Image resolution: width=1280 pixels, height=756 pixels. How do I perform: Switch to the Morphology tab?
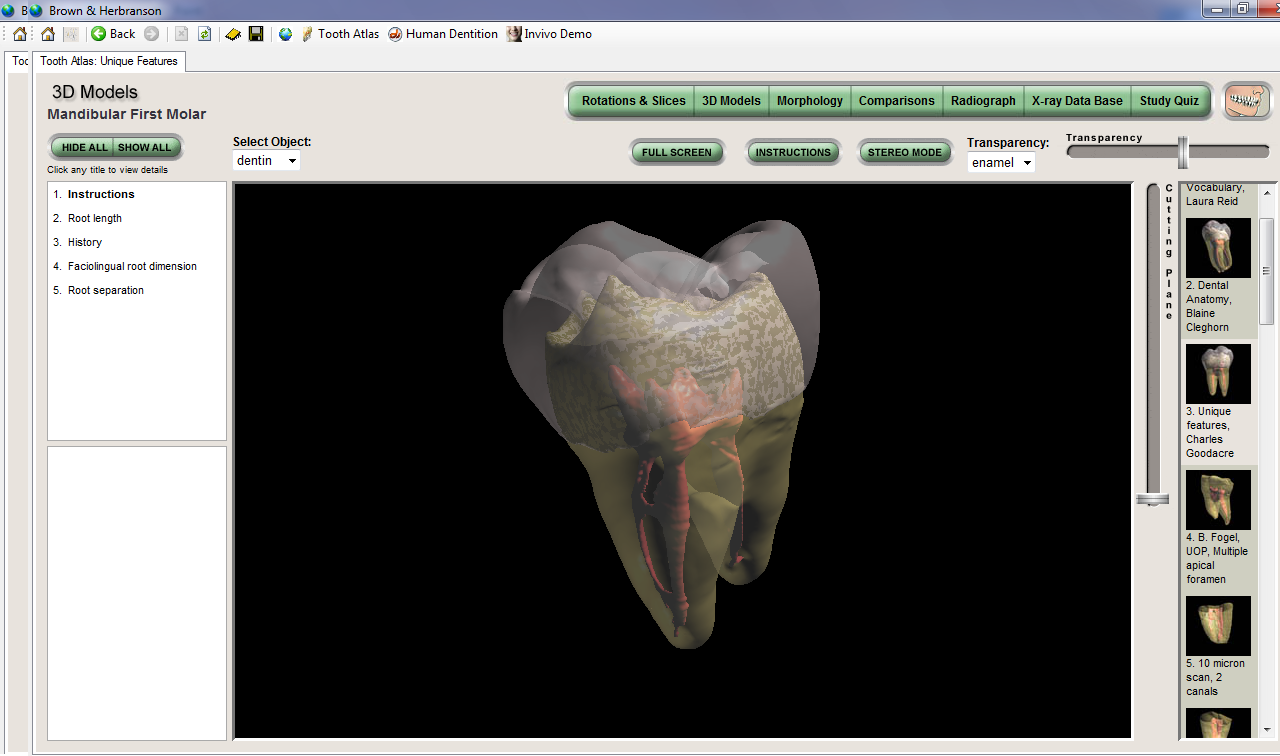pyautogui.click(x=809, y=101)
